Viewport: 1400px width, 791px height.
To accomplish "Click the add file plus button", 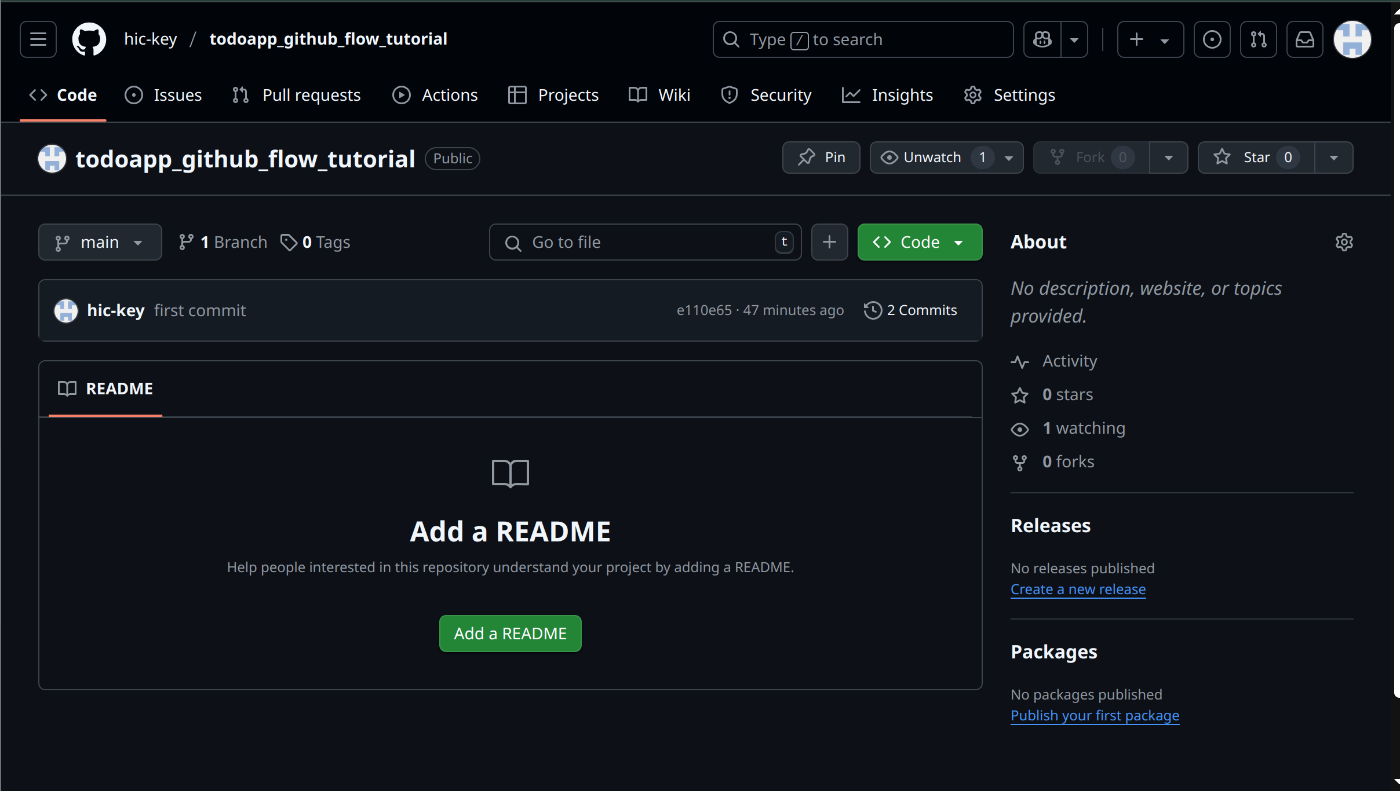I will (829, 242).
